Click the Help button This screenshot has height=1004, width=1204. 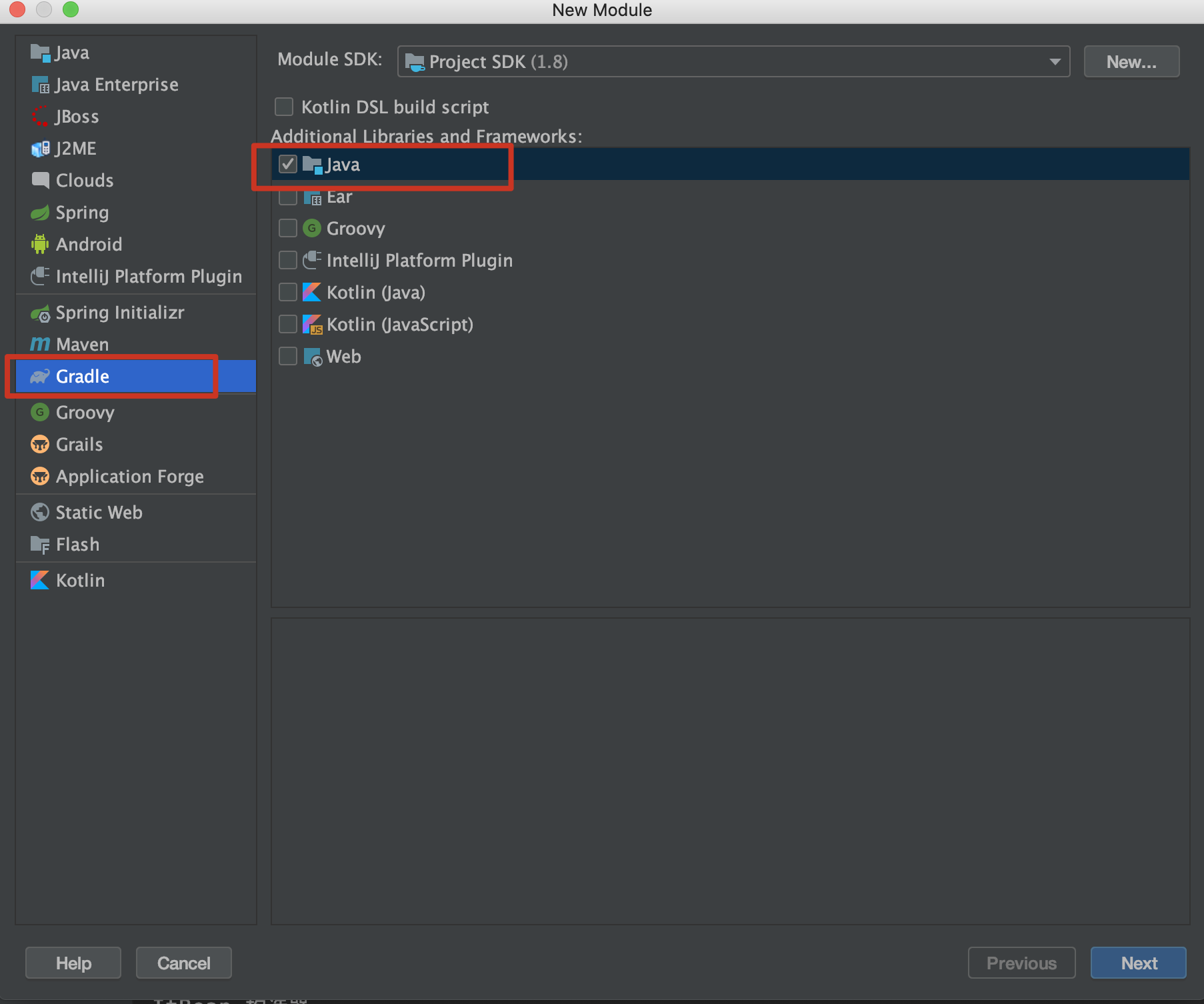click(73, 963)
